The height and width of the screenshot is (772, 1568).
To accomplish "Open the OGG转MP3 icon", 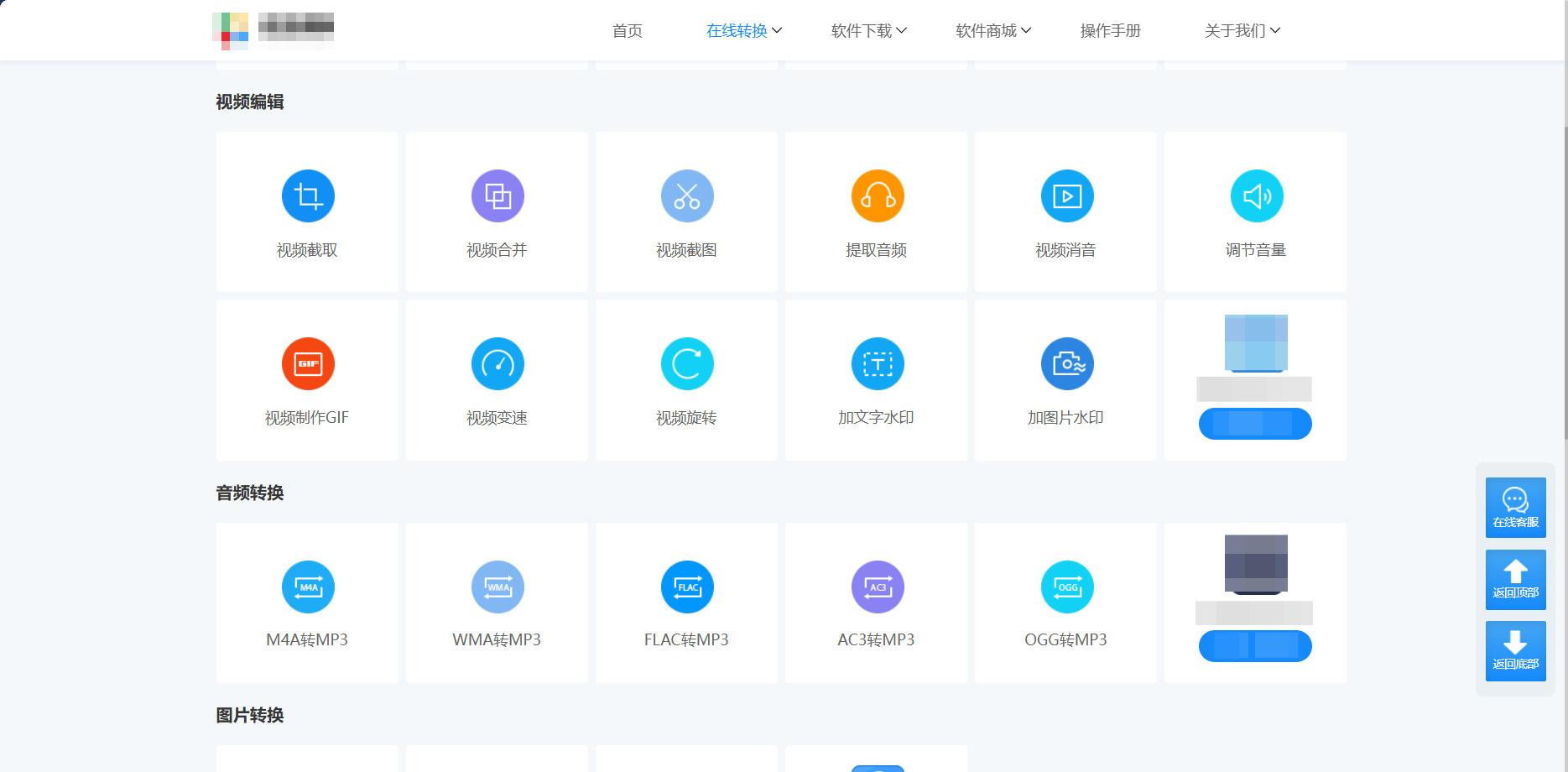I will 1067,587.
